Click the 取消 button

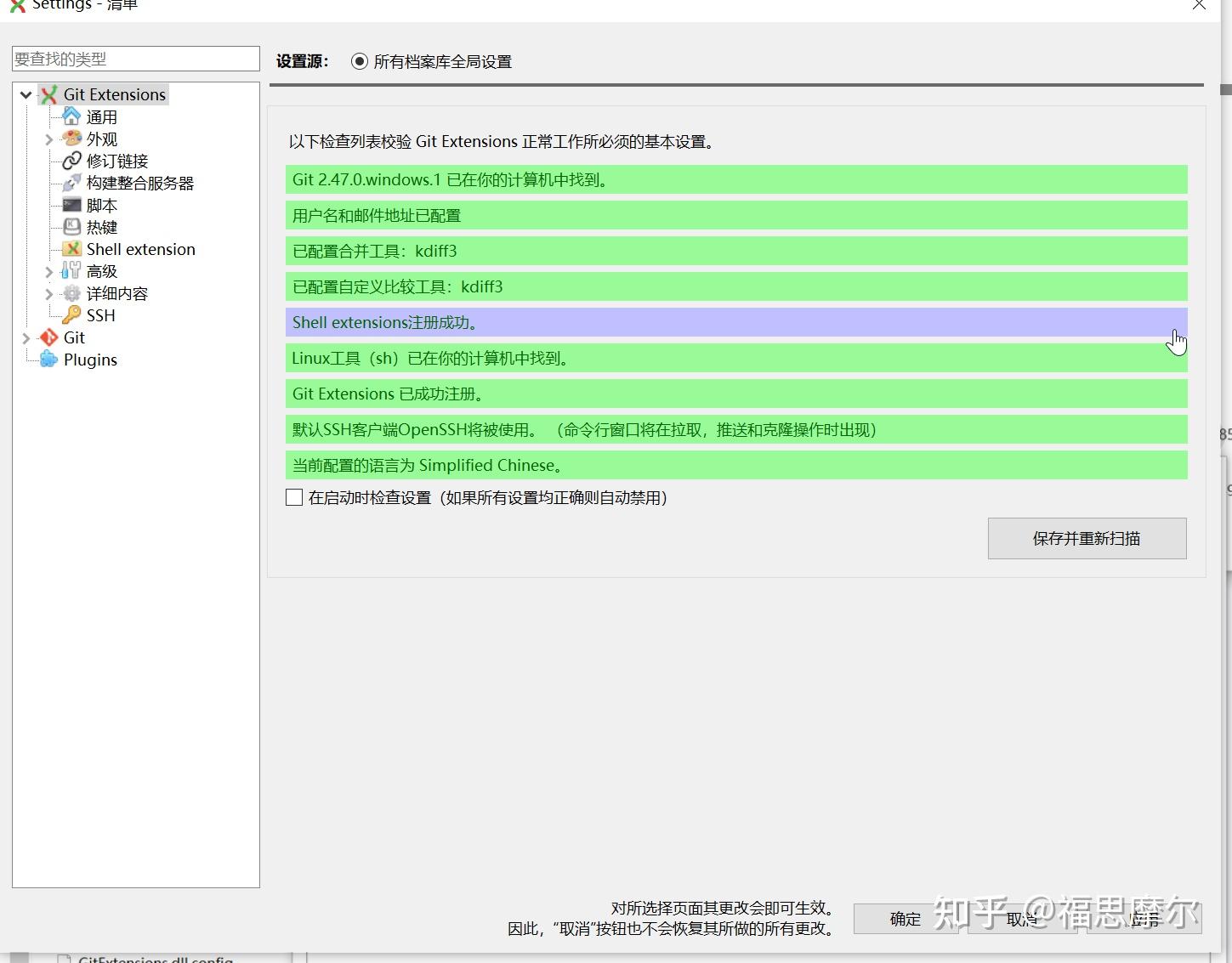pyautogui.click(x=1022, y=919)
